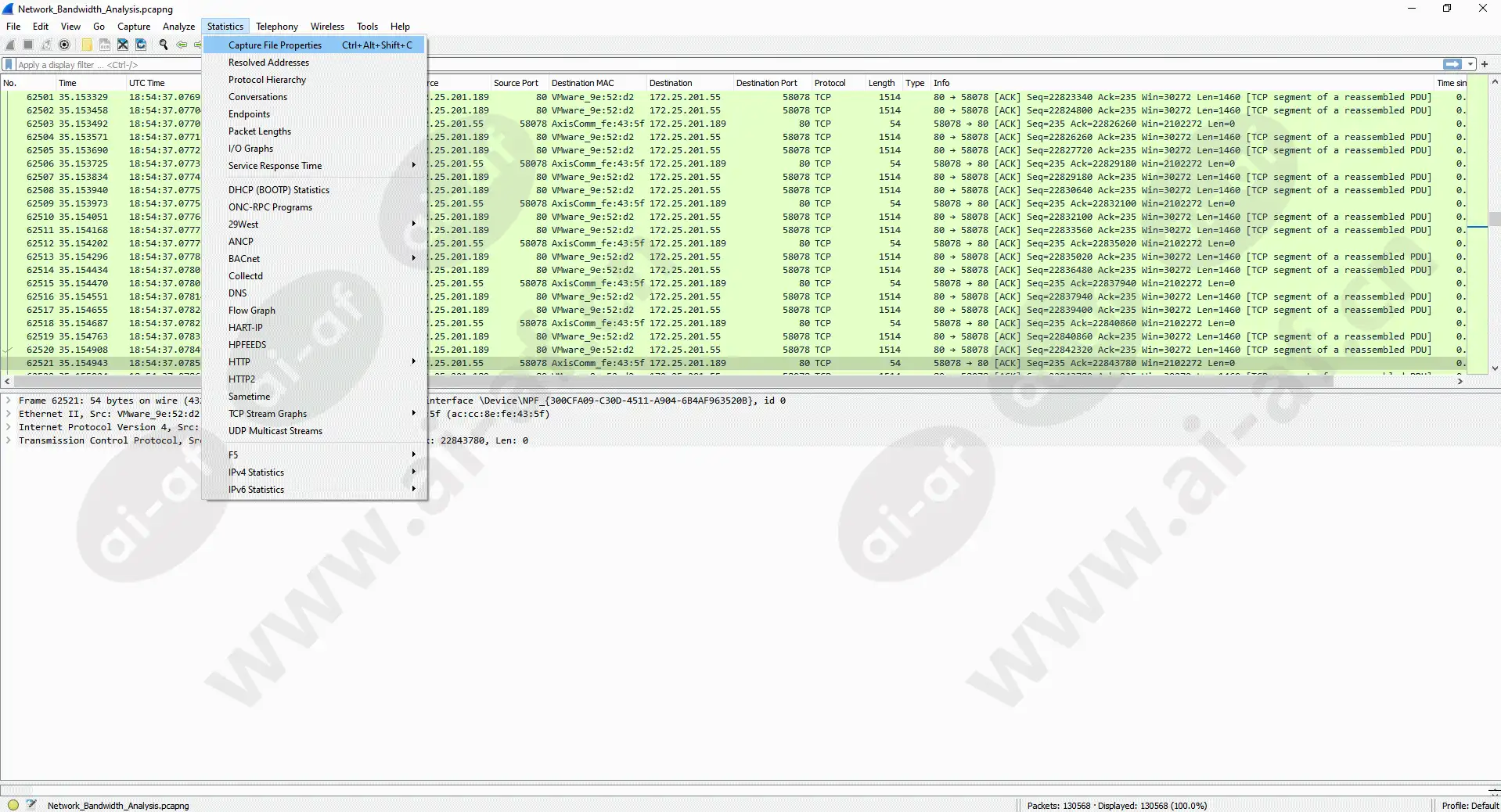Click the find packet magnifier icon
Viewport: 1501px width, 812px height.
coord(164,45)
